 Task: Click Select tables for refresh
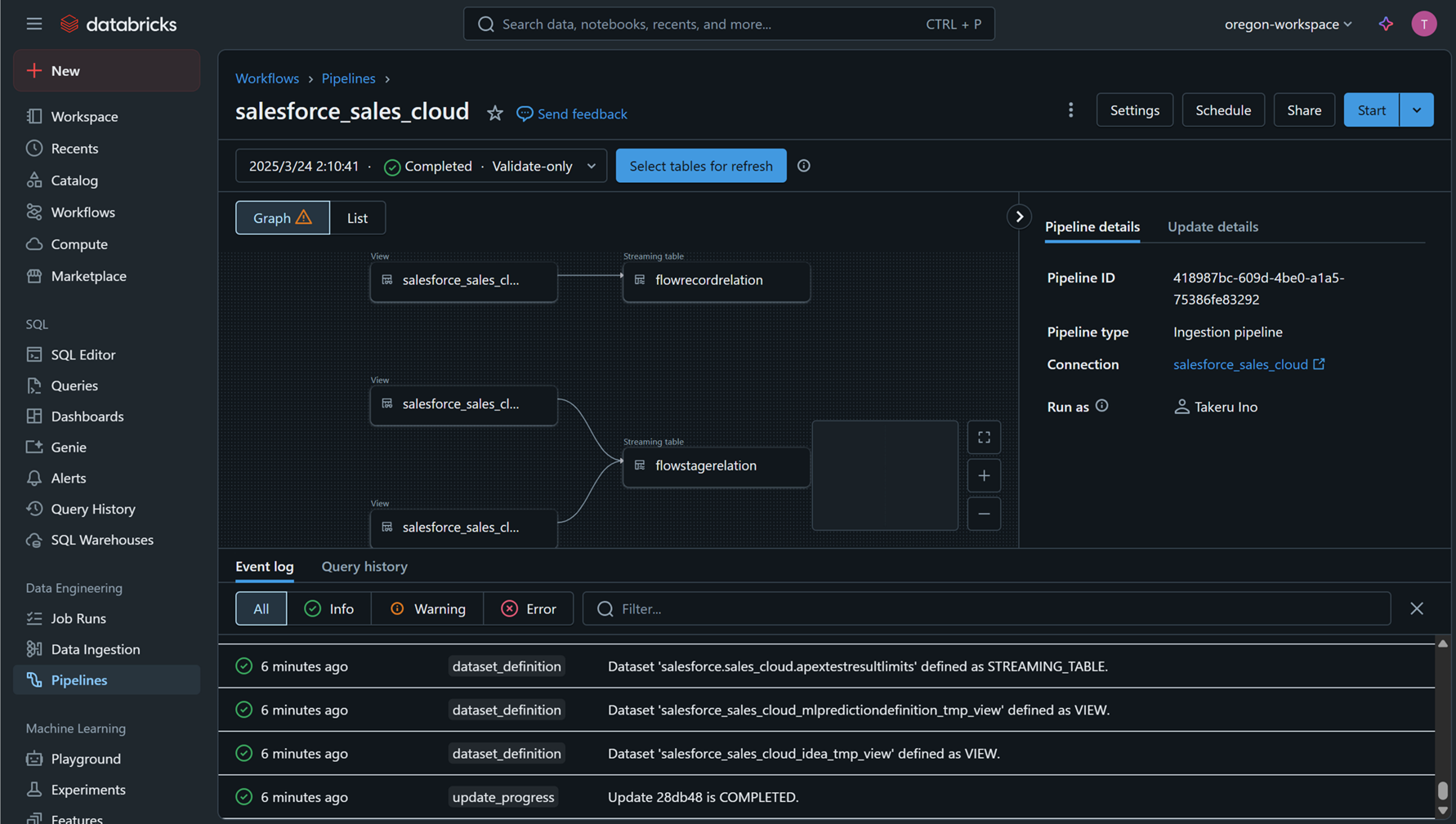tap(701, 166)
